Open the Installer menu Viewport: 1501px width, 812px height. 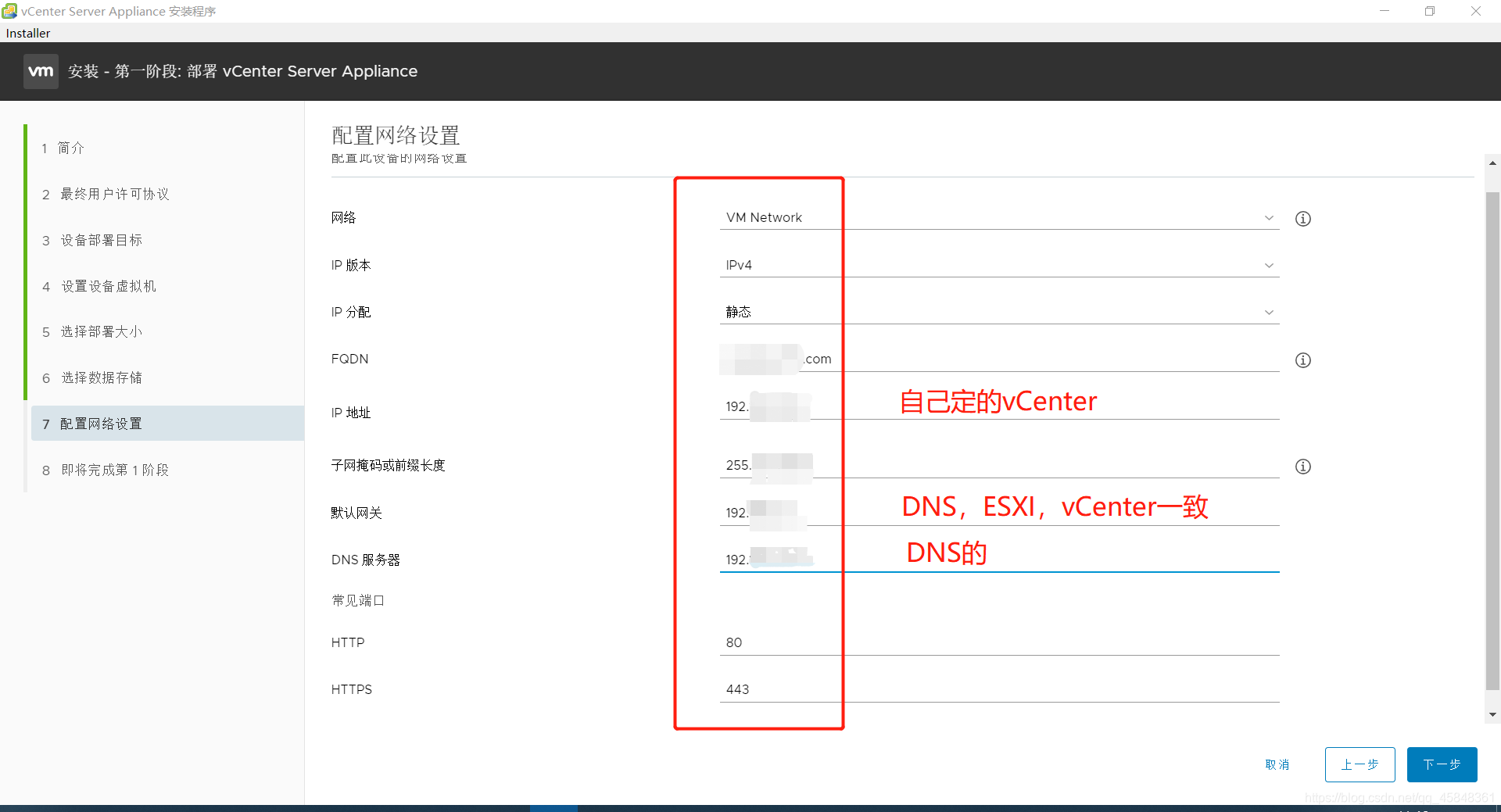point(28,33)
